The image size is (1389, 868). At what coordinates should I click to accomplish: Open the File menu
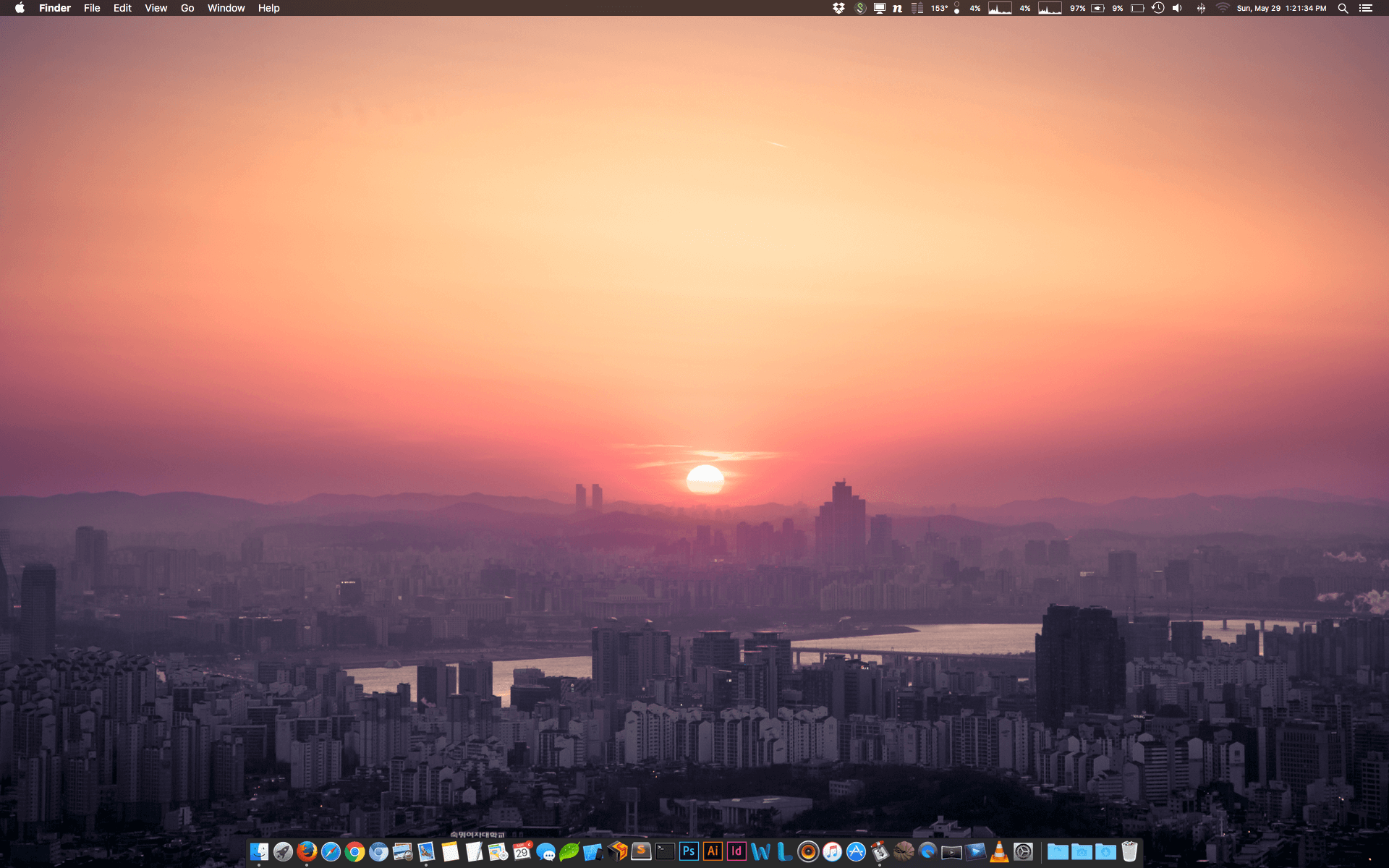point(92,8)
